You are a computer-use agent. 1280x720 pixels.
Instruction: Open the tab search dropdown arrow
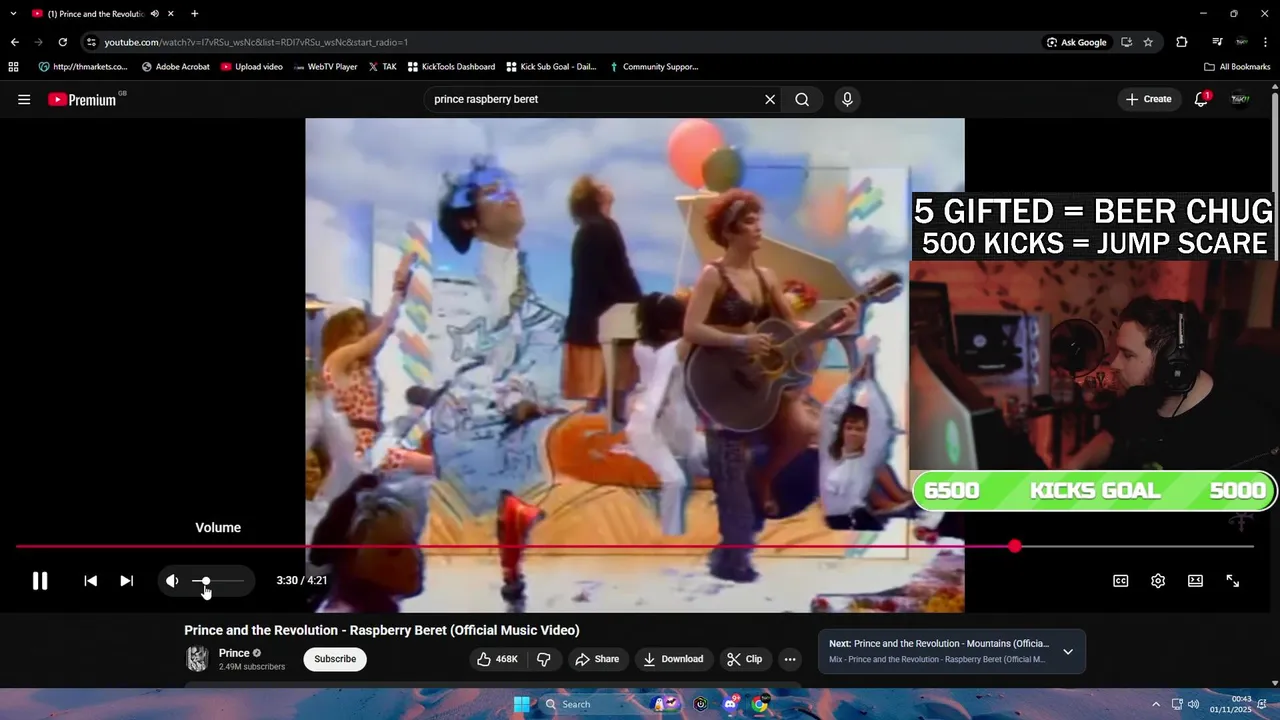(13, 14)
